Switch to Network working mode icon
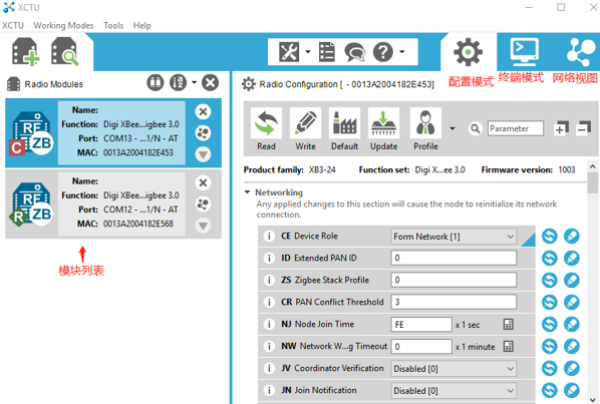Viewport: 600px width, 404px height. tap(581, 52)
